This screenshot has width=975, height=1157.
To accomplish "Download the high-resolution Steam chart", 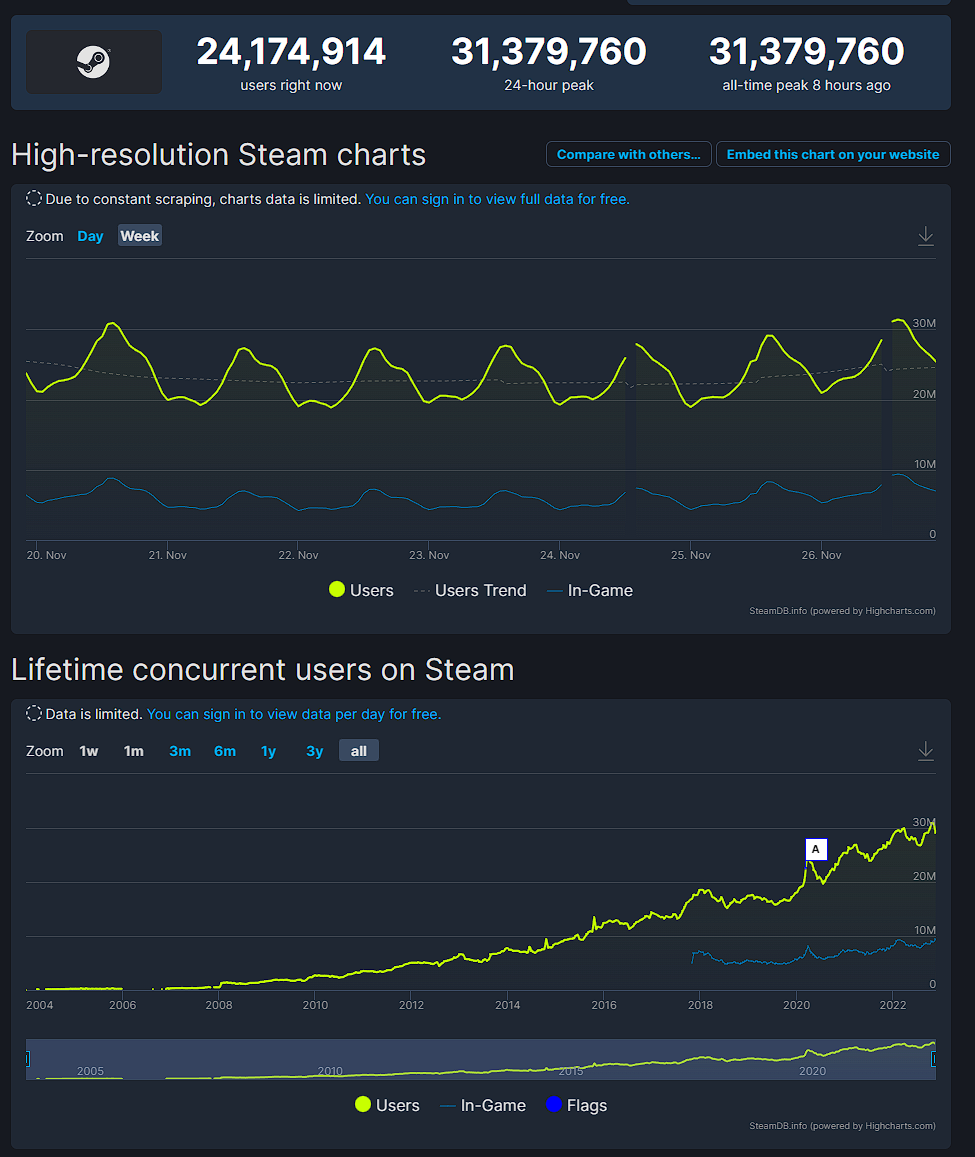I will (x=926, y=236).
